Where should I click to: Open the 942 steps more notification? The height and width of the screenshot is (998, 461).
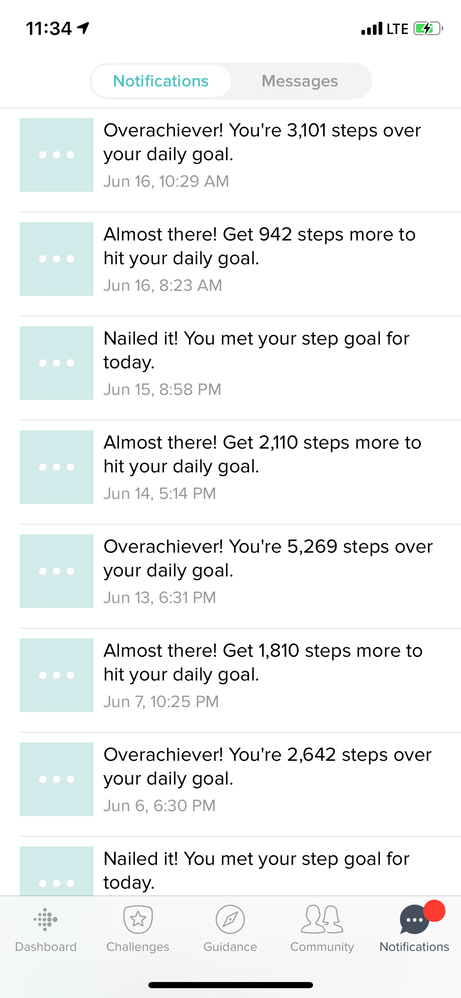point(230,259)
